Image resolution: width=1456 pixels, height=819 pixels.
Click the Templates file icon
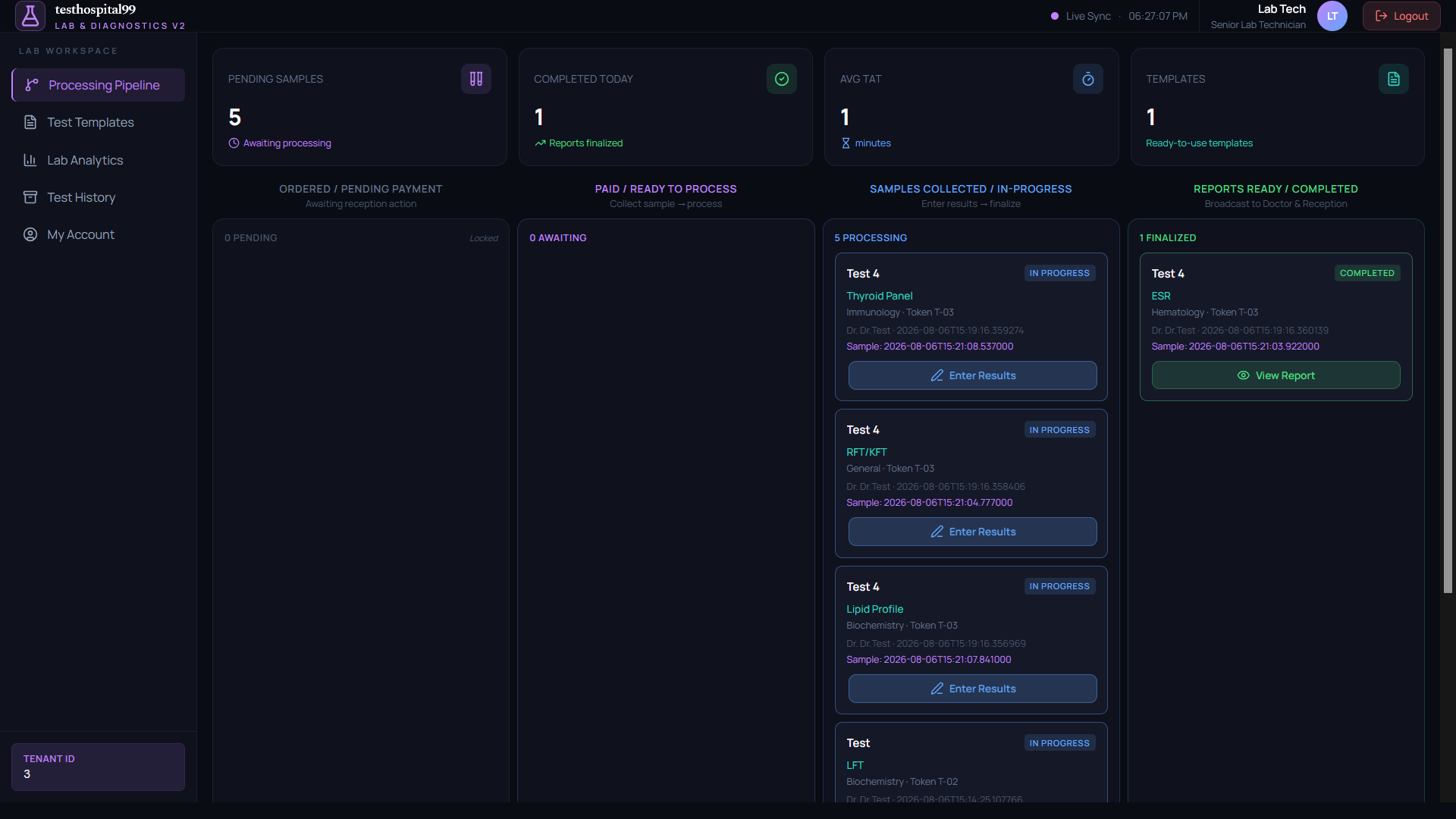(1394, 79)
